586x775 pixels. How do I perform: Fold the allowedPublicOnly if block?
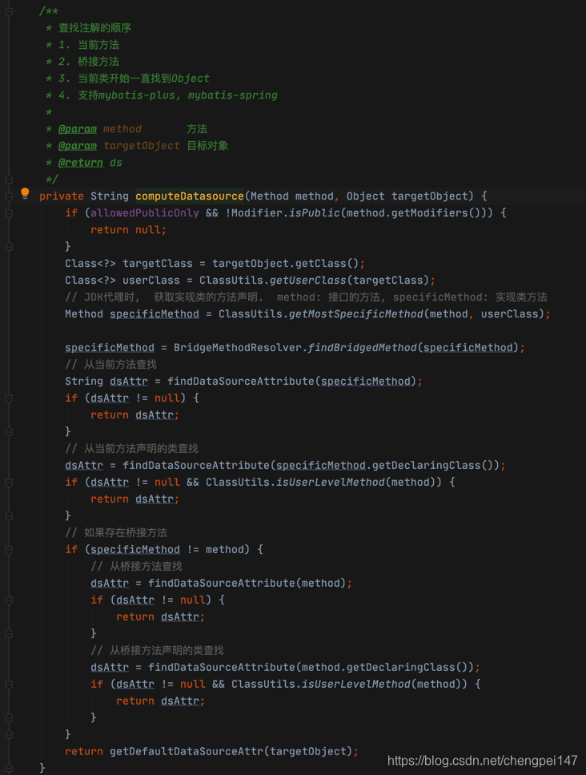click(9, 213)
